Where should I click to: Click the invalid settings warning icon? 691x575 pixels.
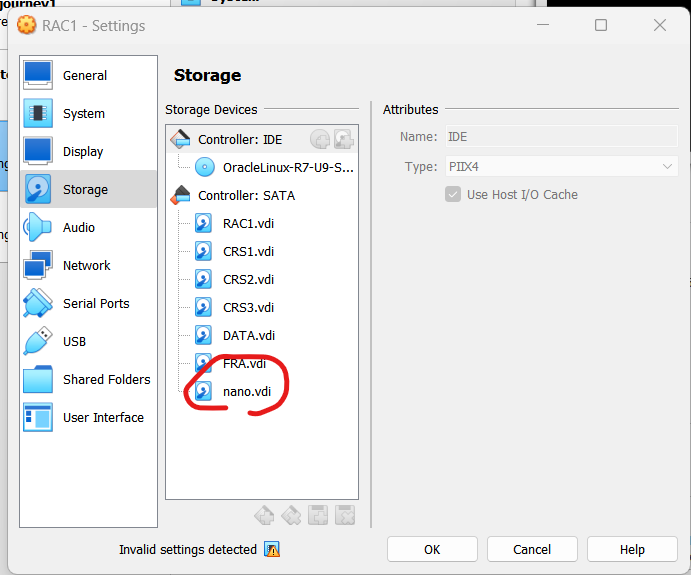[272, 549]
